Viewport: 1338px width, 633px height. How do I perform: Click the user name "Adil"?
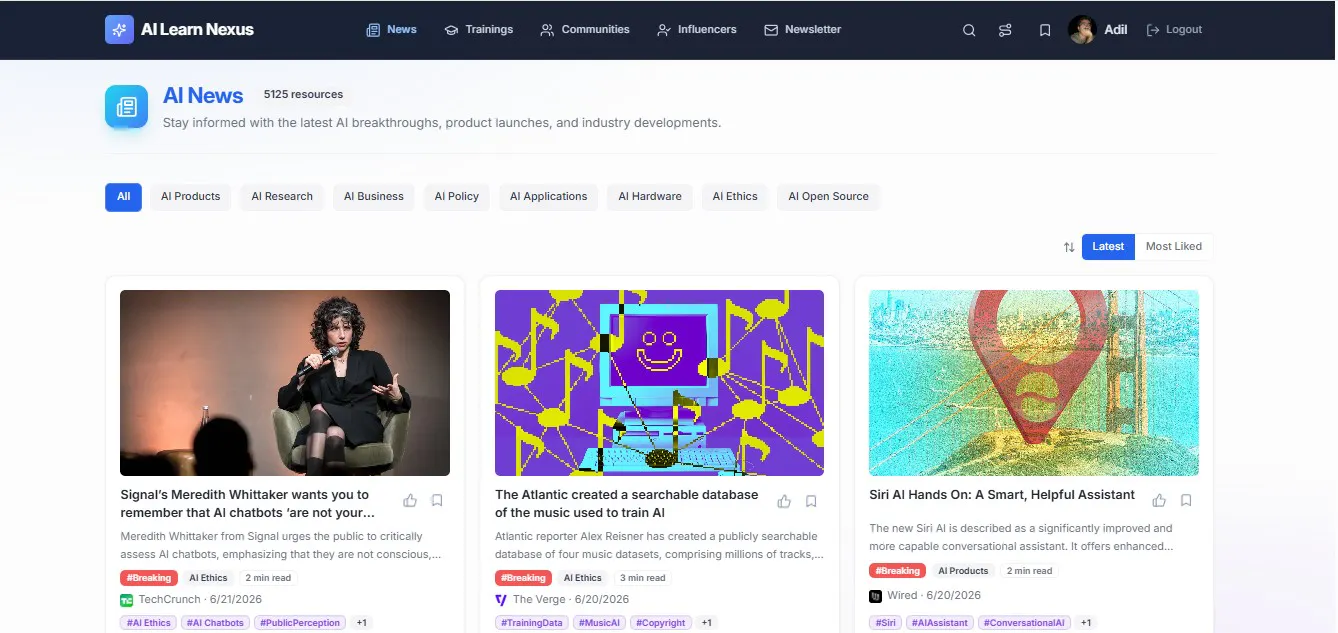click(x=1116, y=30)
